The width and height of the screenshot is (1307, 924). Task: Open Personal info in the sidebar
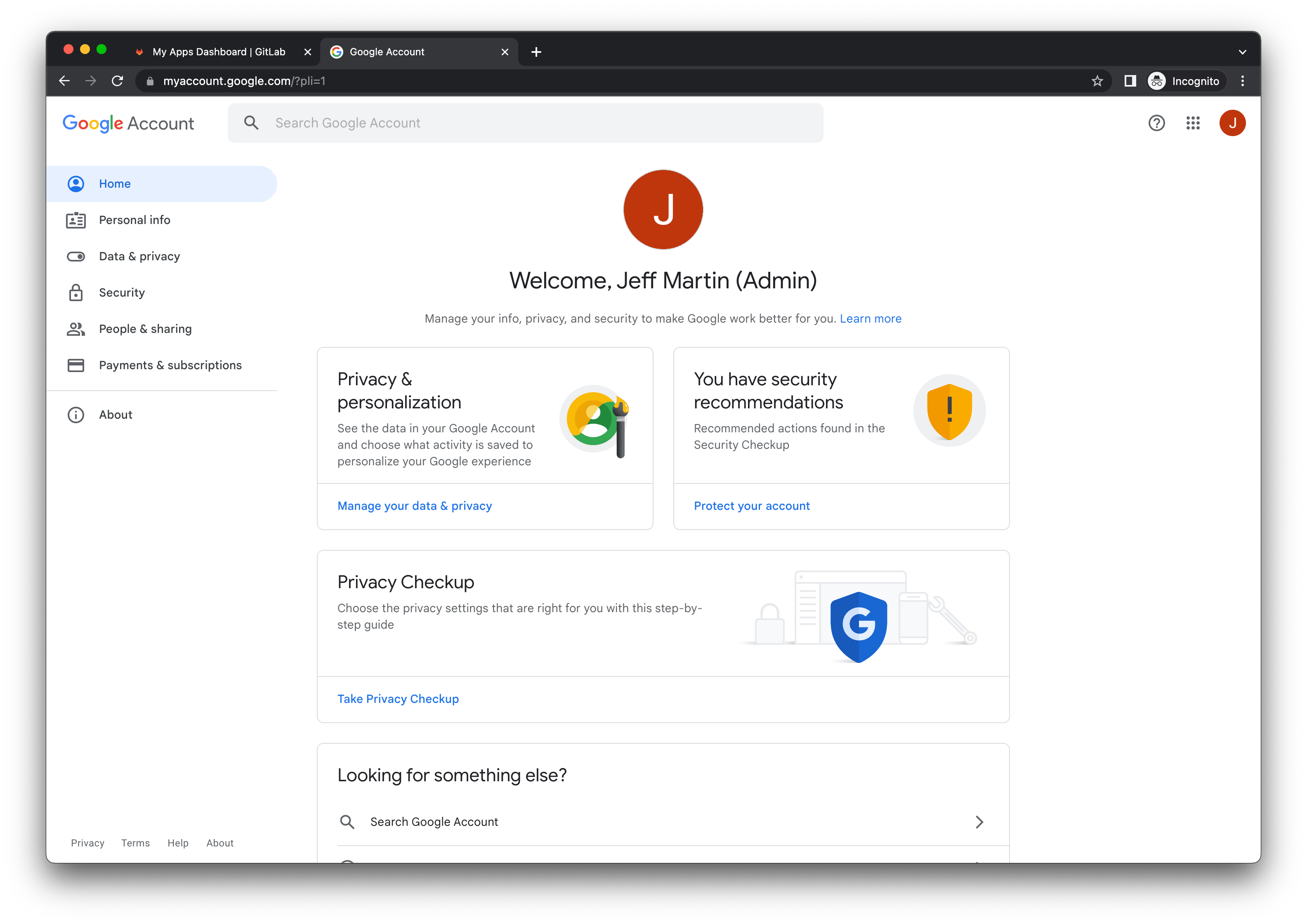162,220
